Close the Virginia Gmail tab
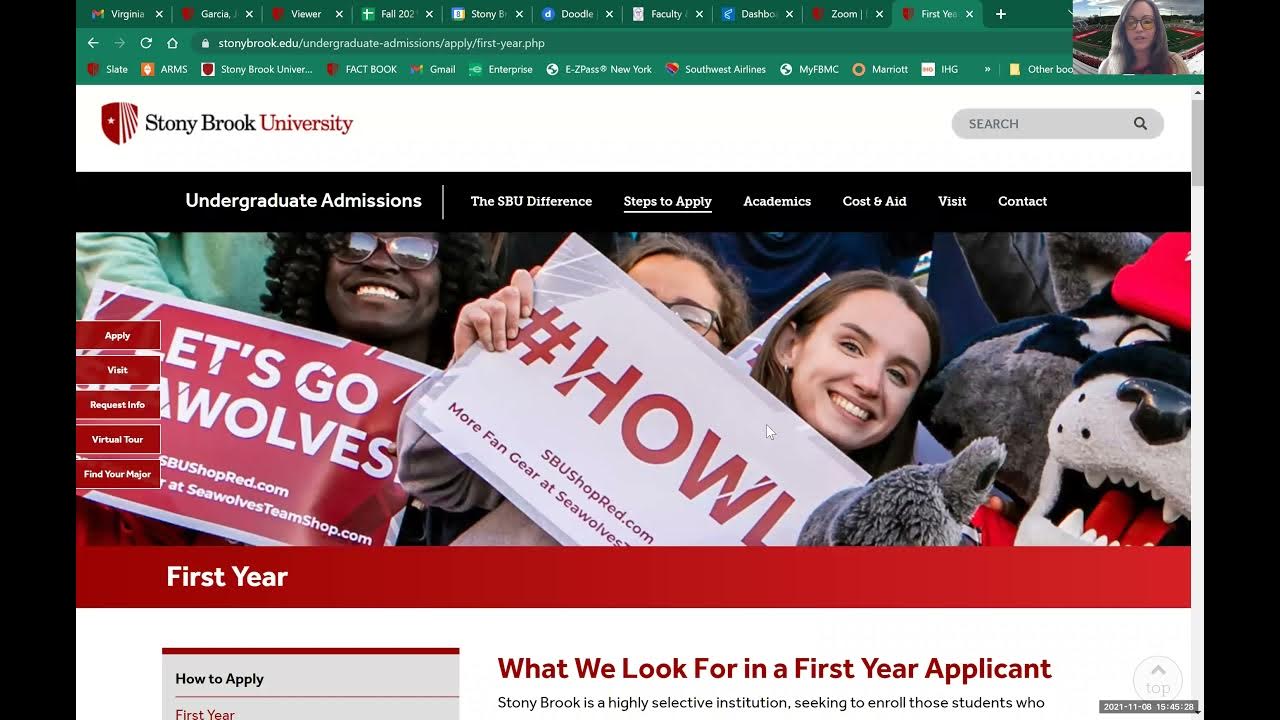The width and height of the screenshot is (1280, 720). coord(158,14)
